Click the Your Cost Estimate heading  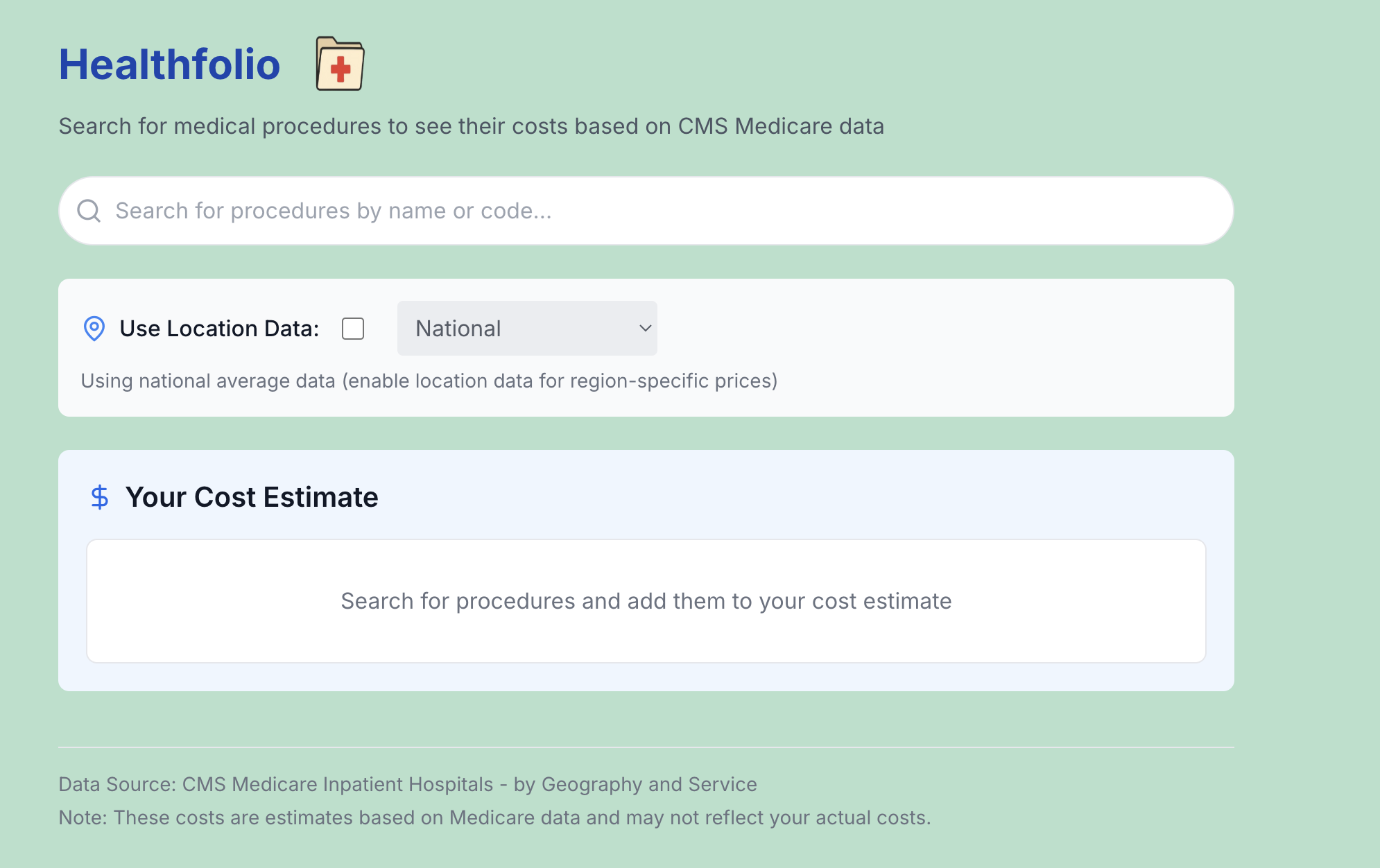pyautogui.click(x=252, y=497)
